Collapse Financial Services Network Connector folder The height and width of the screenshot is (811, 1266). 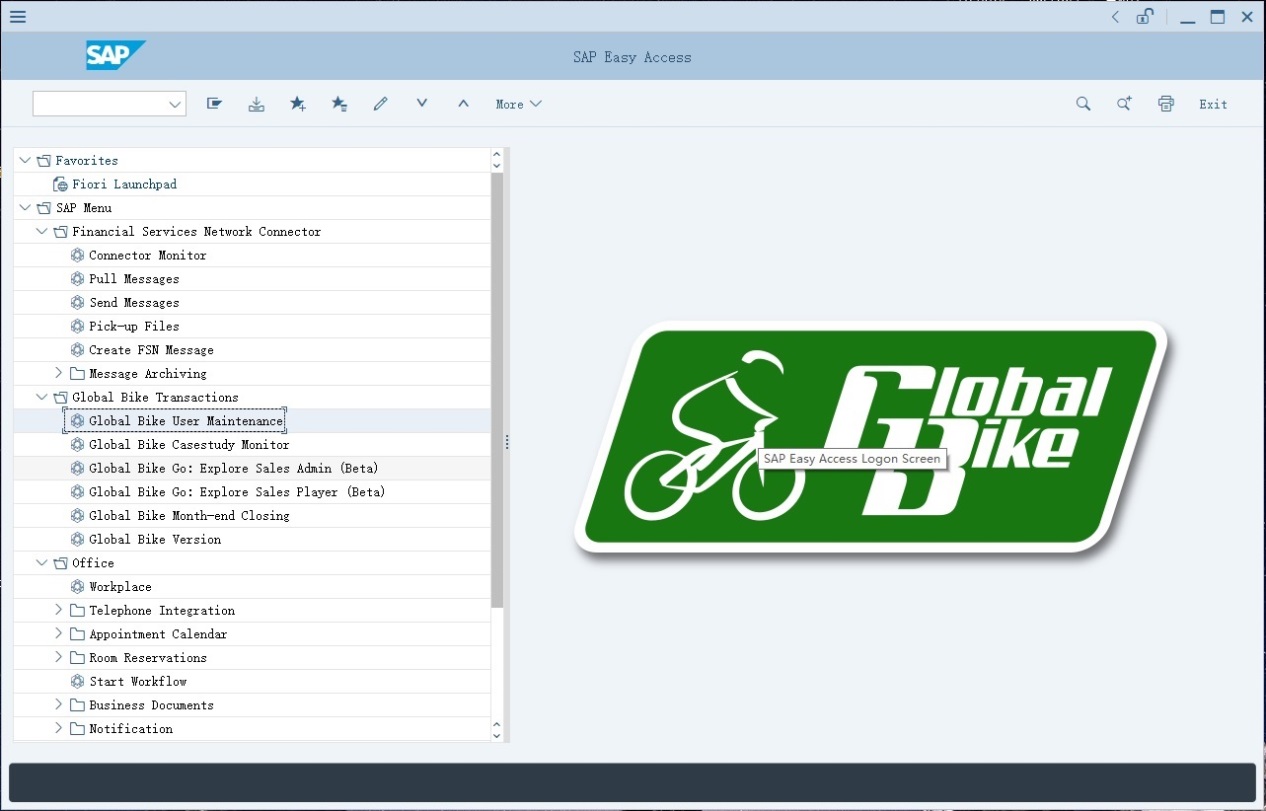(42, 231)
